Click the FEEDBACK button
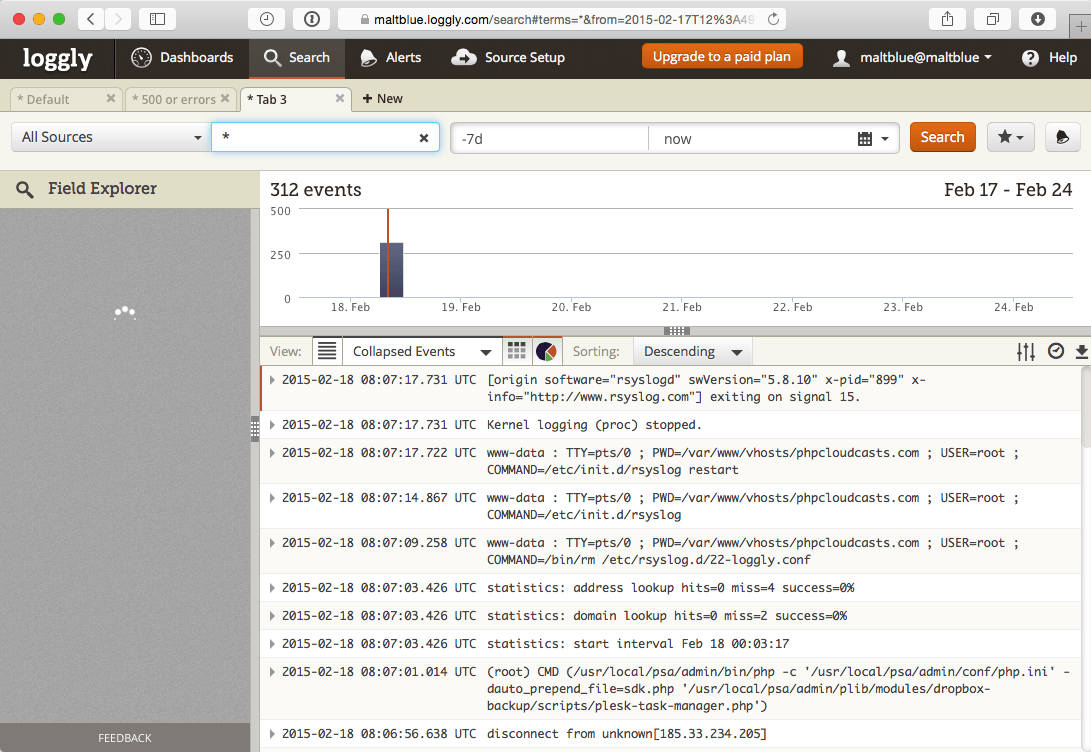The width and height of the screenshot is (1091, 752). pyautogui.click(x=125, y=737)
